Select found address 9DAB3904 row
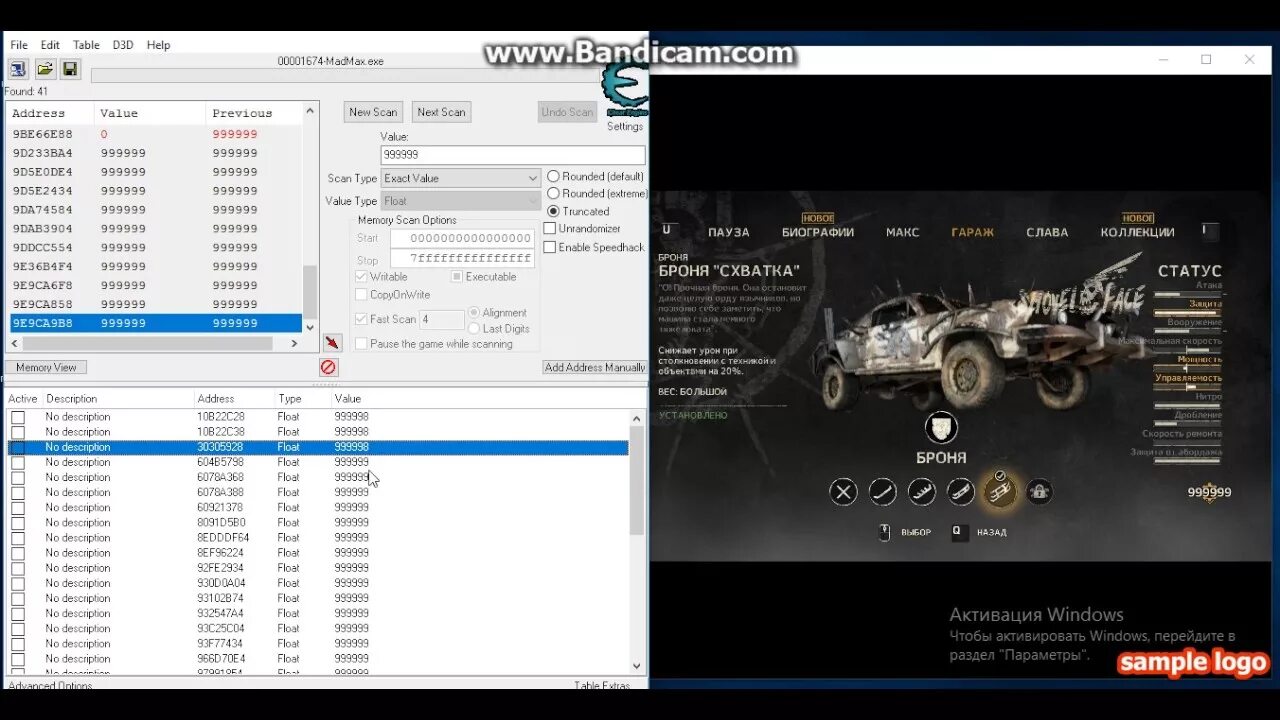 click(155, 228)
